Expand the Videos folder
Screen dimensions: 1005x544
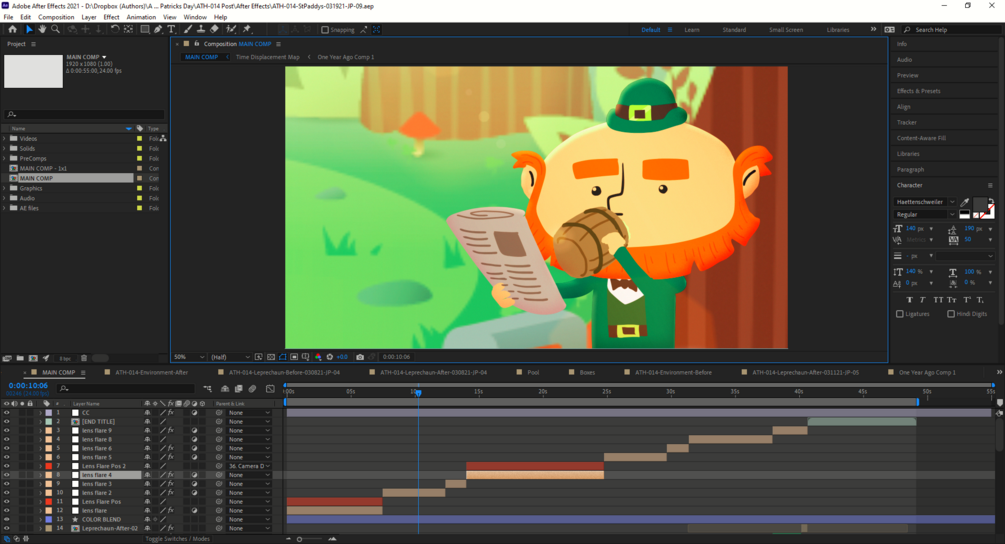pos(4,138)
